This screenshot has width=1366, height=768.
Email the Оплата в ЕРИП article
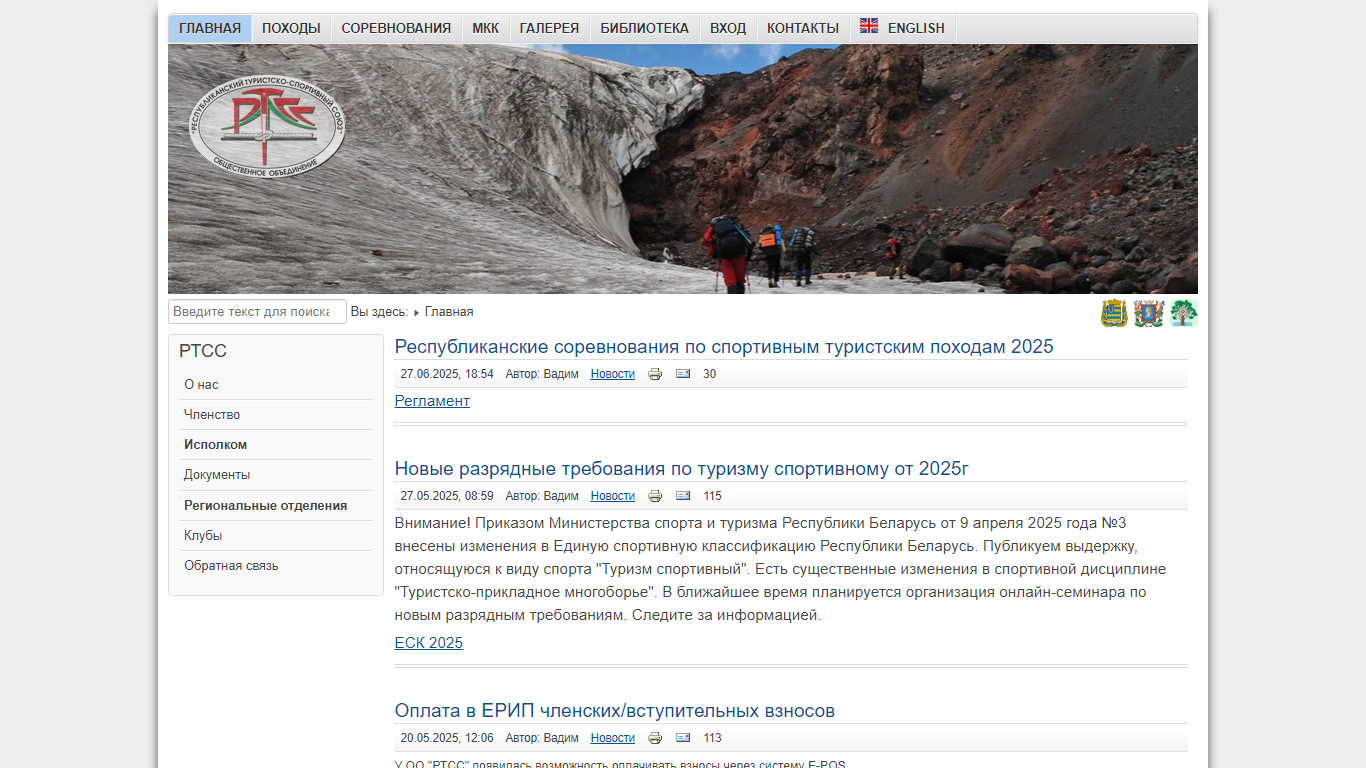683,738
